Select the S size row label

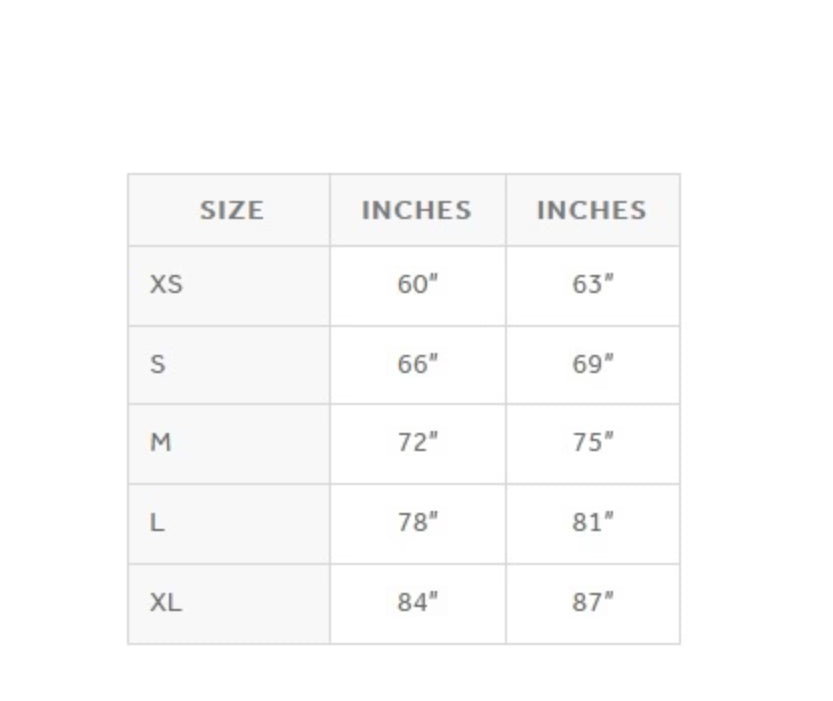point(157,364)
